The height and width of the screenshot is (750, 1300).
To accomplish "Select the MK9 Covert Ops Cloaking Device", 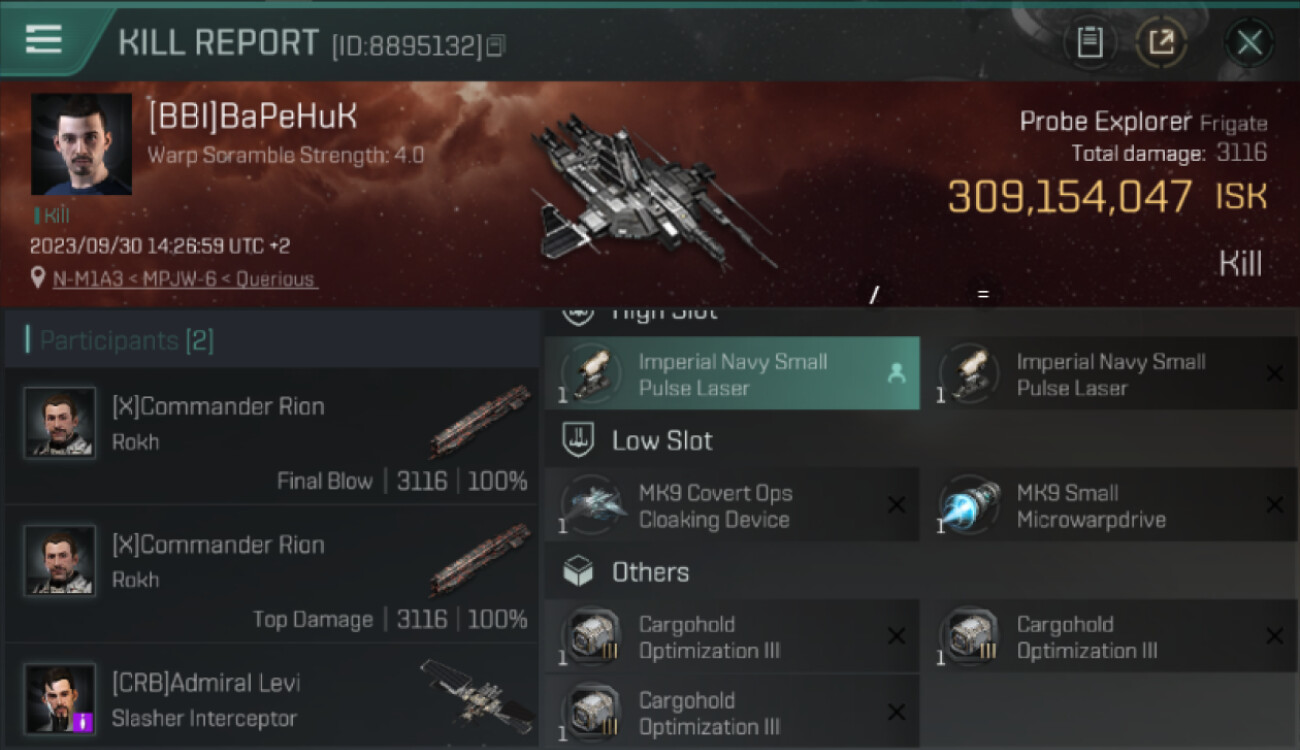I will click(732, 506).
